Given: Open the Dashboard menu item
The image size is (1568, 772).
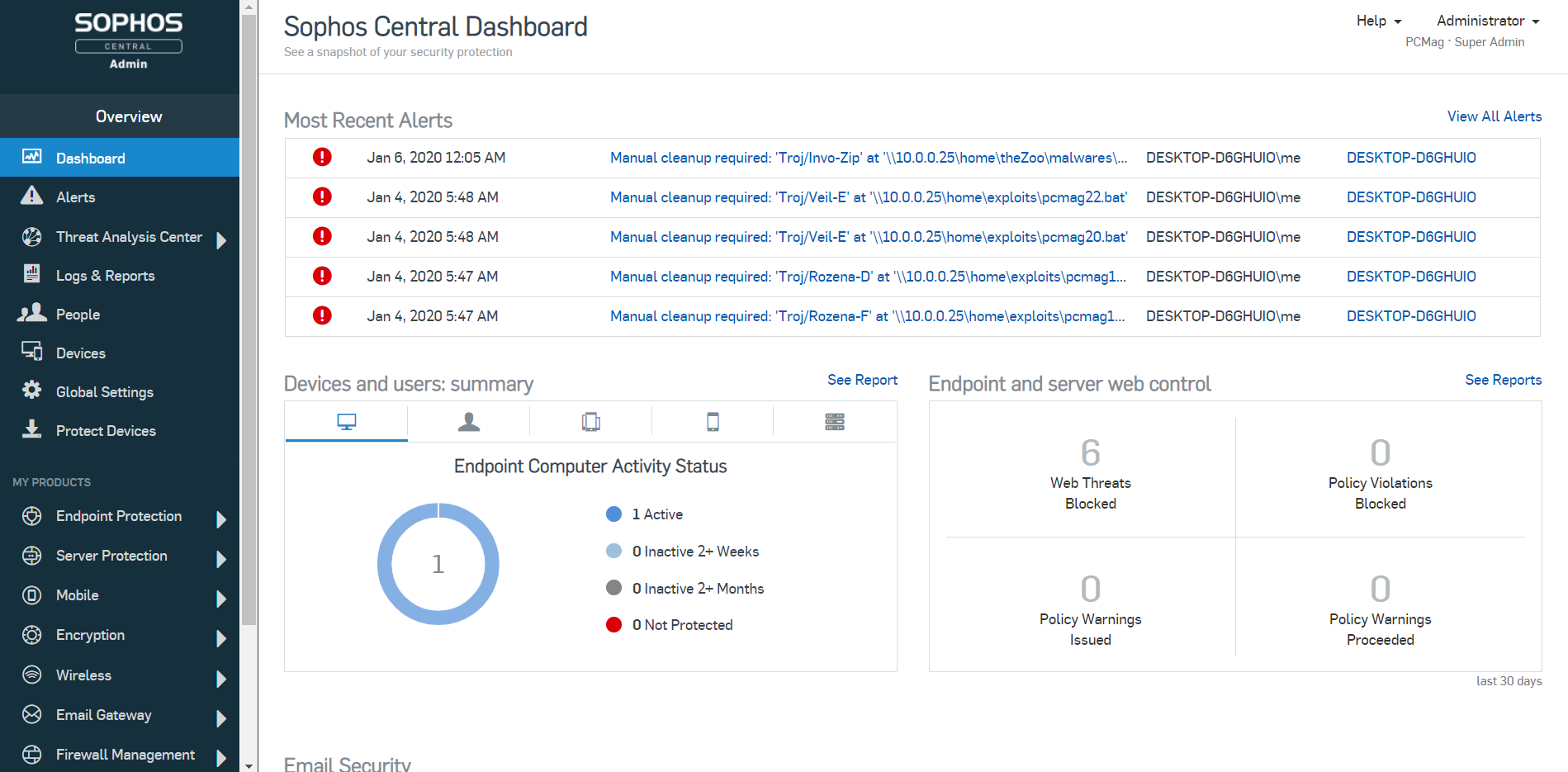Looking at the screenshot, I should point(120,158).
